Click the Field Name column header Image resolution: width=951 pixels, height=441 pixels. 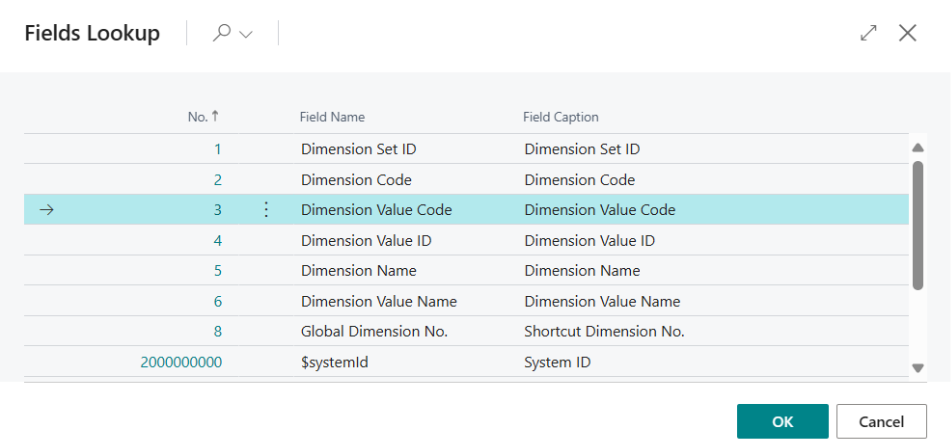(x=332, y=117)
